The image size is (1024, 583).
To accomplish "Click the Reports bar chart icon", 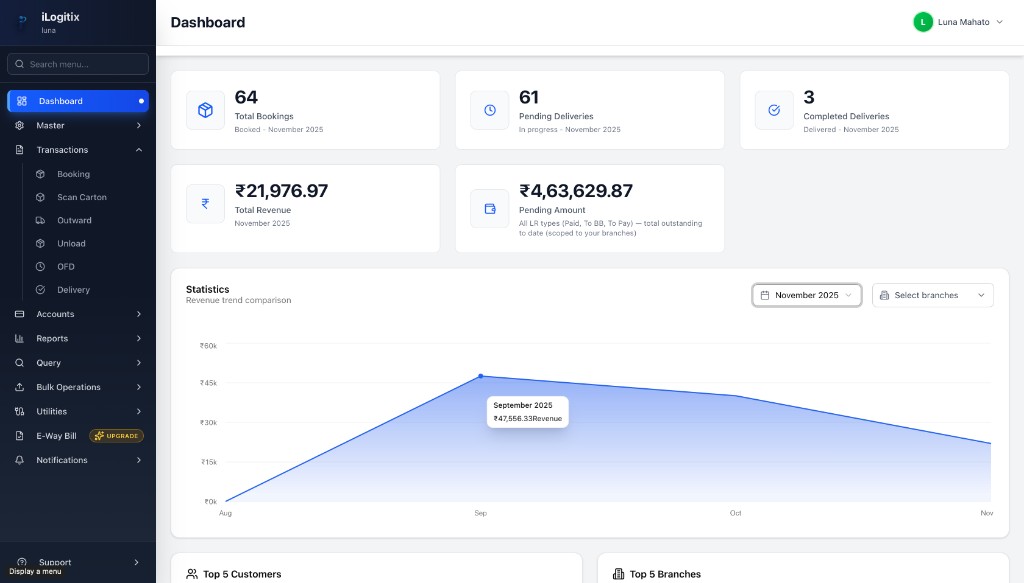I will 20,338.
